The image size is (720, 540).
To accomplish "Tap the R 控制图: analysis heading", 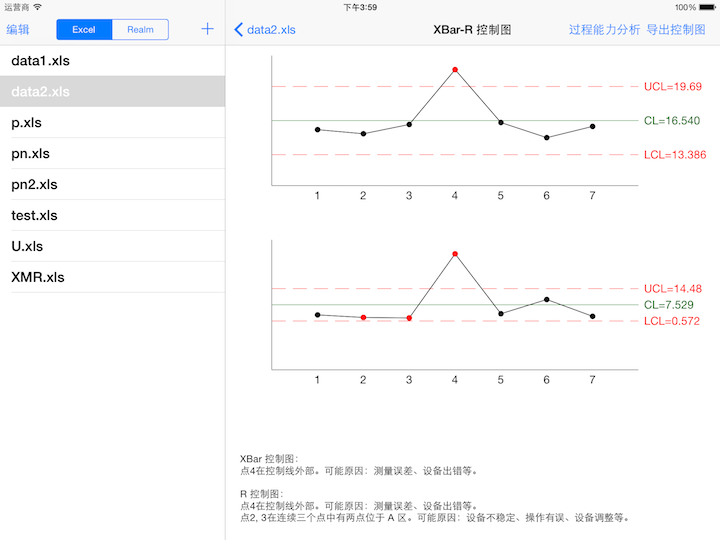I will pos(262,494).
